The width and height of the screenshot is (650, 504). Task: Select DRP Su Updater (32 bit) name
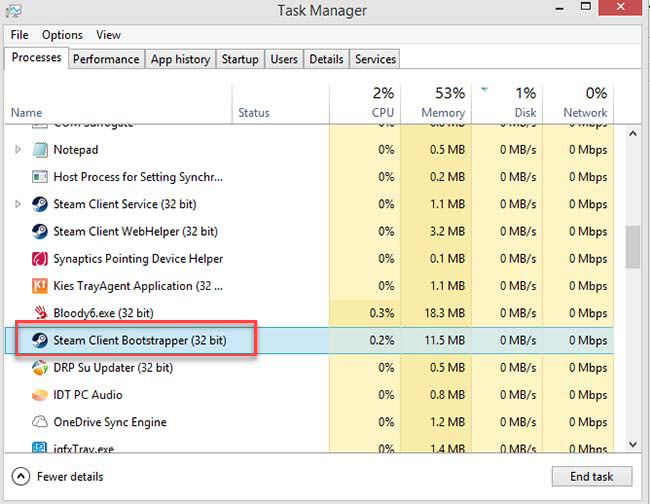[113, 368]
